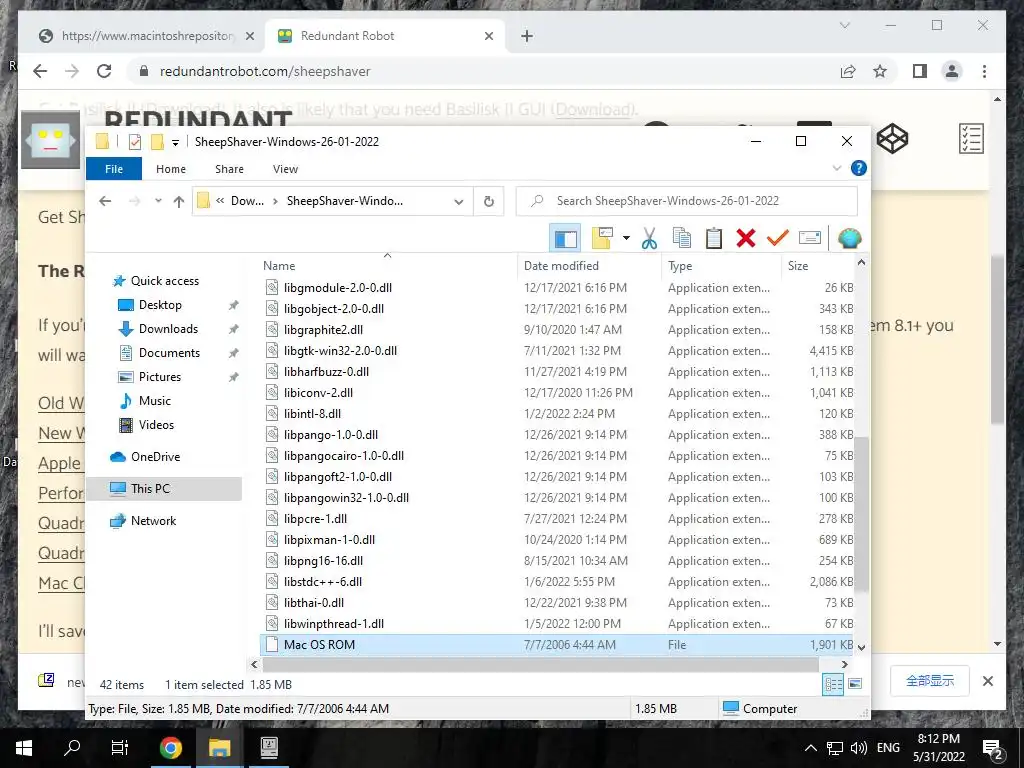The image size is (1024, 768).
Task: Open Chrome tab search chevron
Action: pos(844,25)
